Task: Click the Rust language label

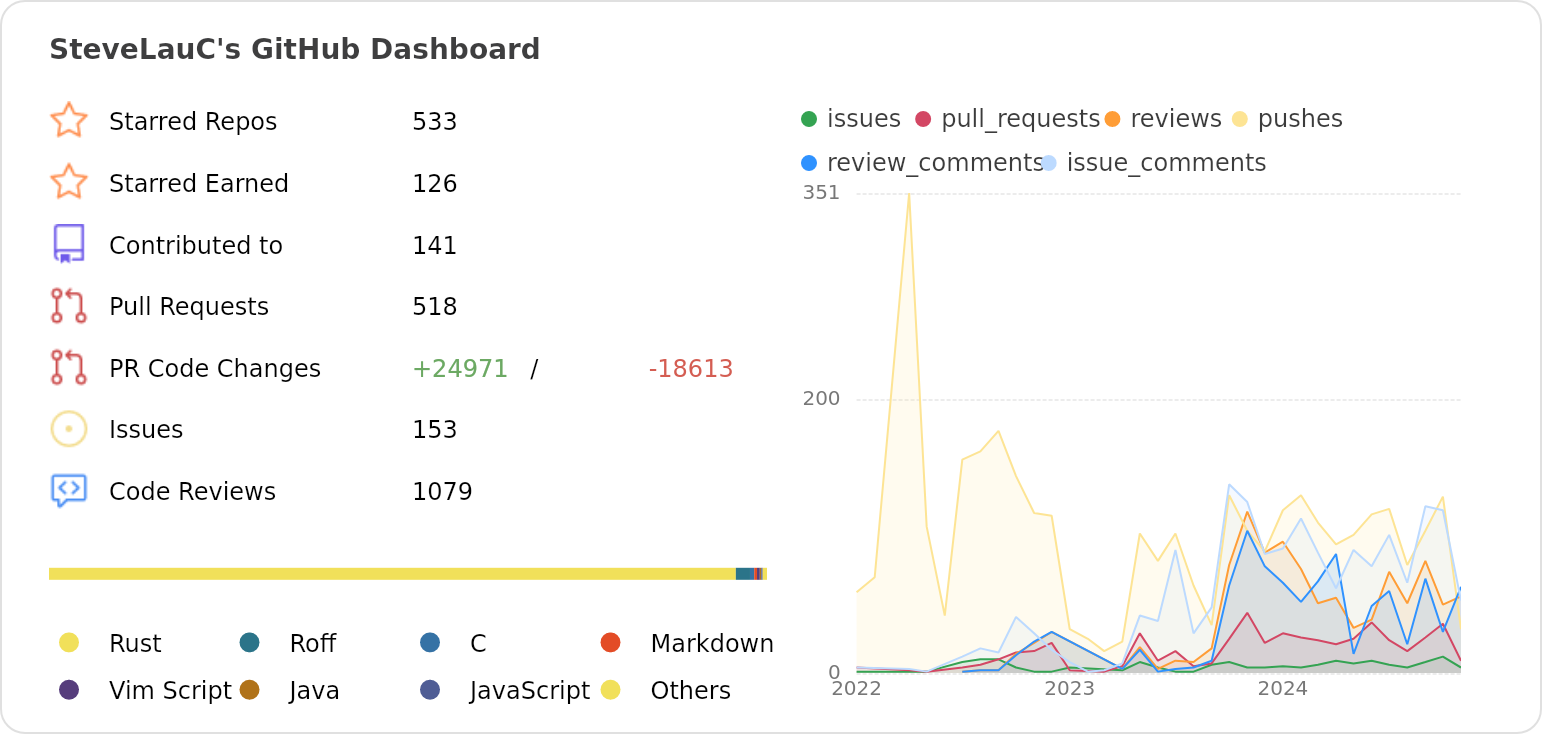Action: [135, 643]
